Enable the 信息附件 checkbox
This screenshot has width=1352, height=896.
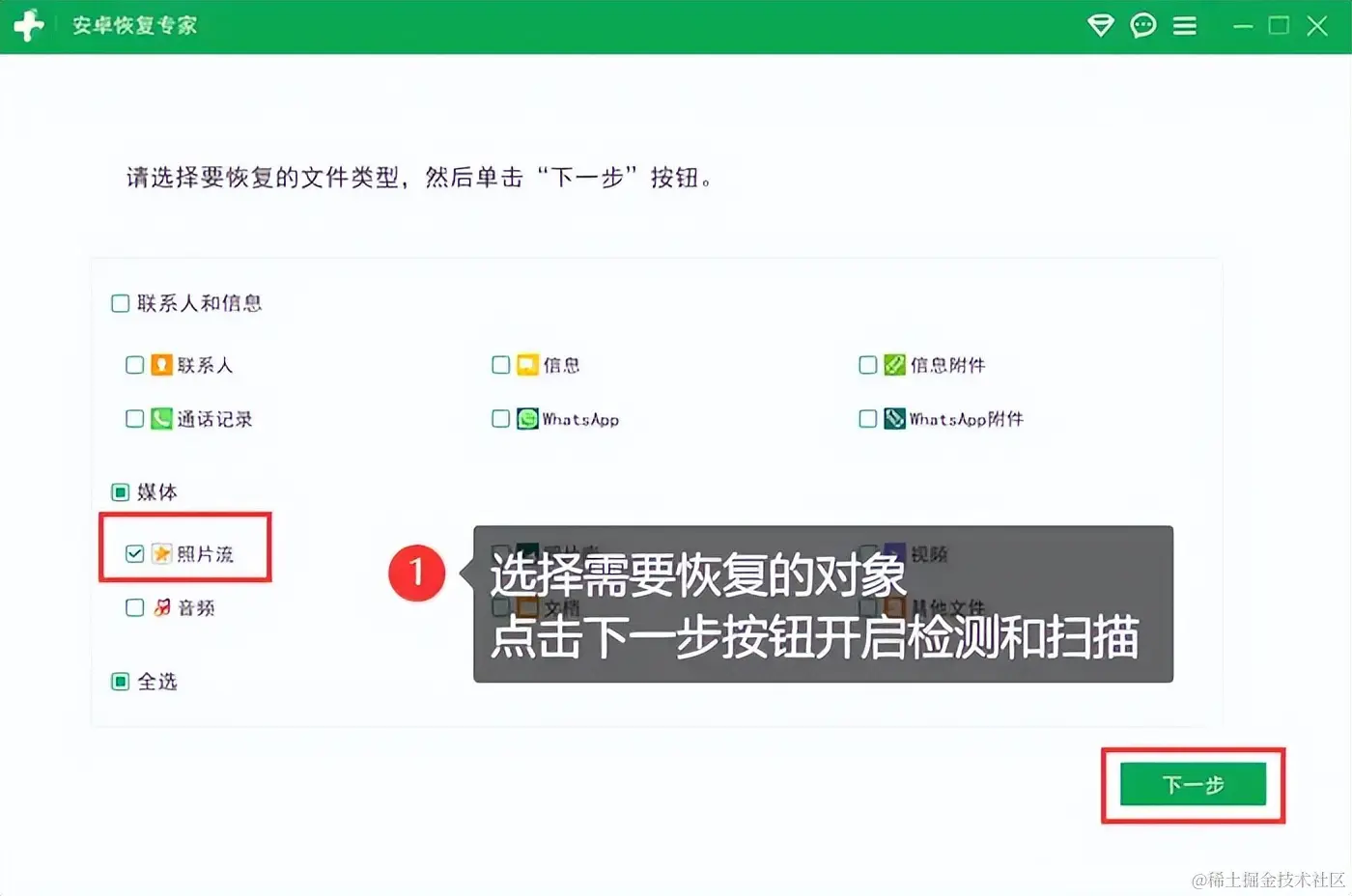(867, 365)
